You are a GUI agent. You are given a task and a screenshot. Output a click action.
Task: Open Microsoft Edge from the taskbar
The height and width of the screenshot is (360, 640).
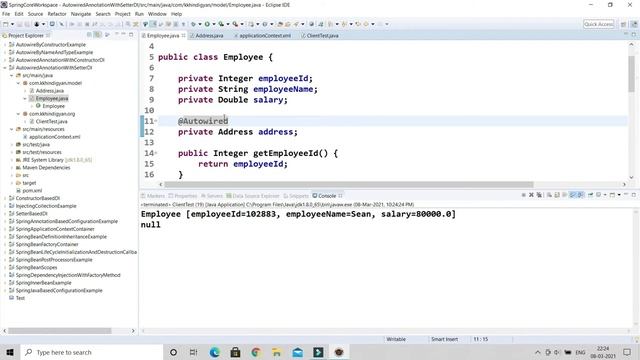point(215,352)
